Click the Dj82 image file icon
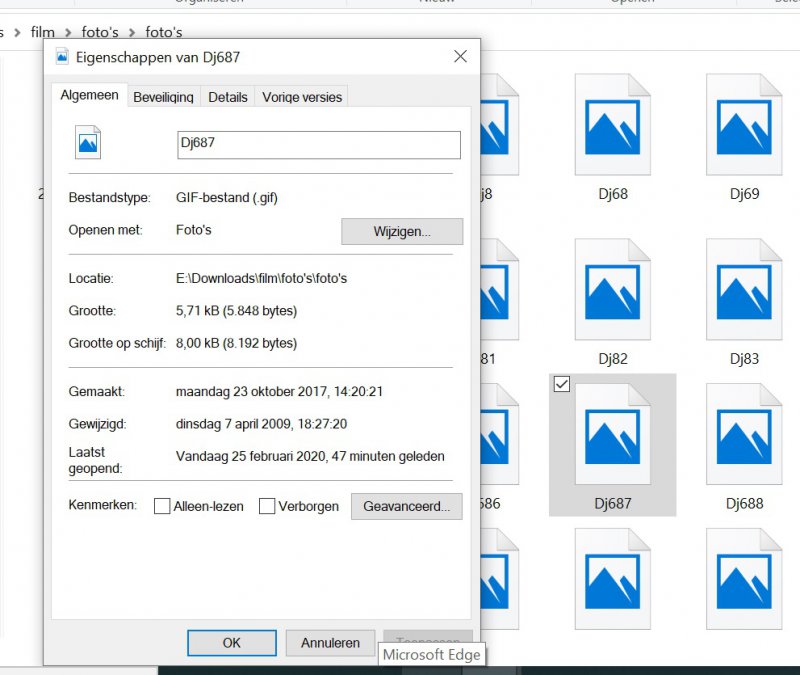Image resolution: width=800 pixels, height=675 pixels. [x=612, y=290]
